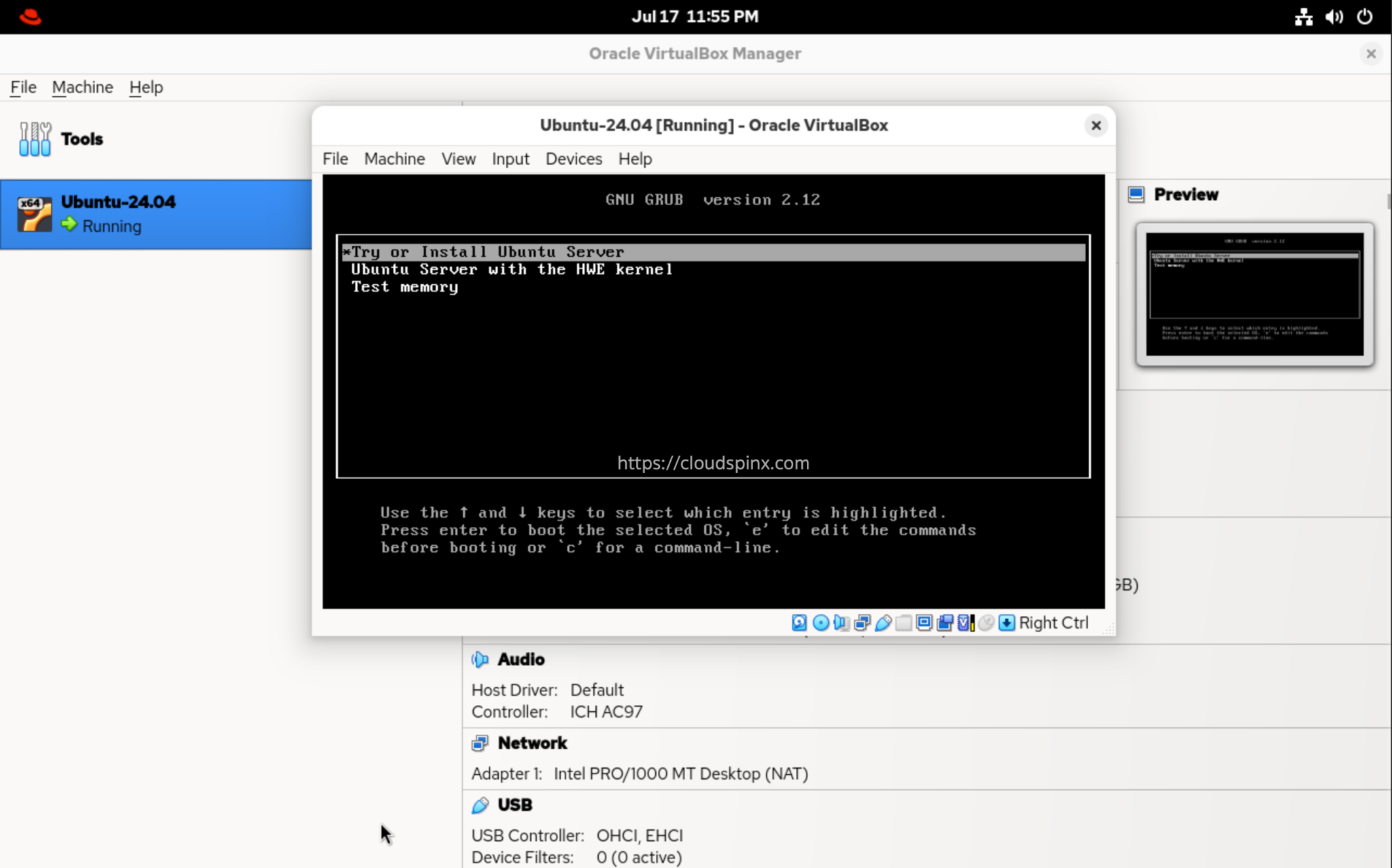The image size is (1392, 868).
Task: Toggle the display status indicator
Action: pos(924,623)
